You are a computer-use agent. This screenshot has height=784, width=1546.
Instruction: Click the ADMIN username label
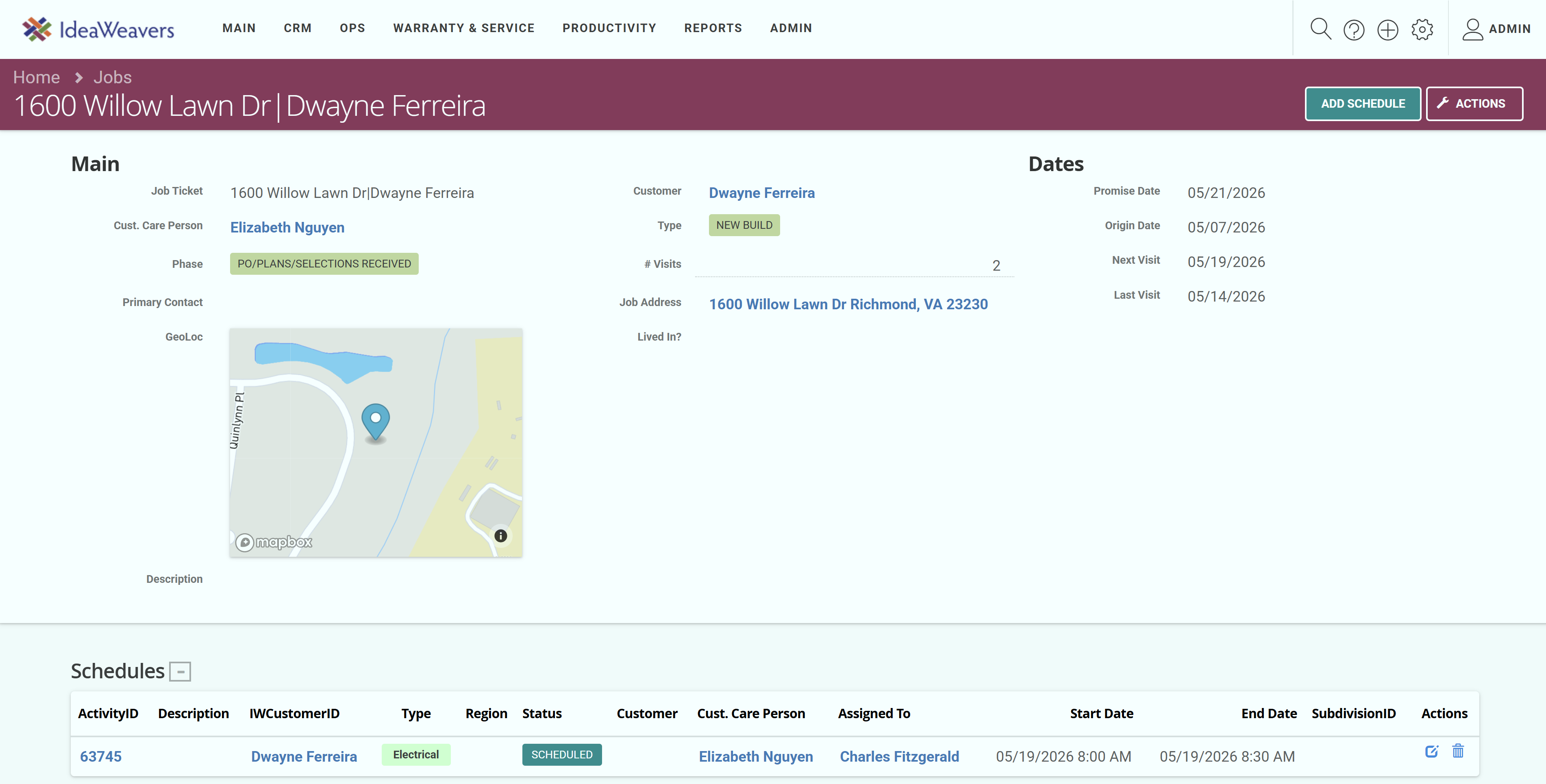1509,29
